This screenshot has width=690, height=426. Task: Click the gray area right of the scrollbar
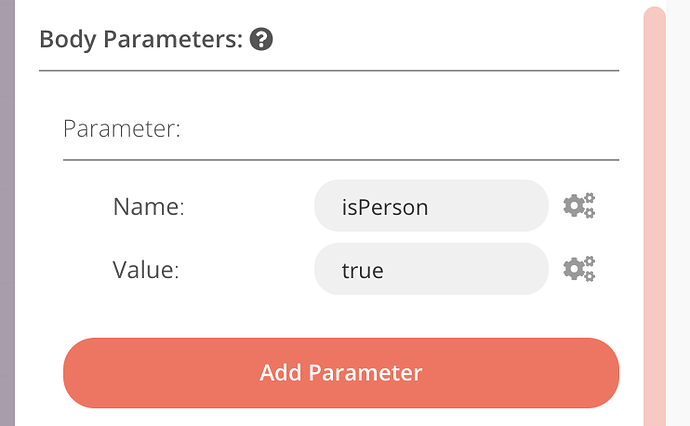coord(678,213)
